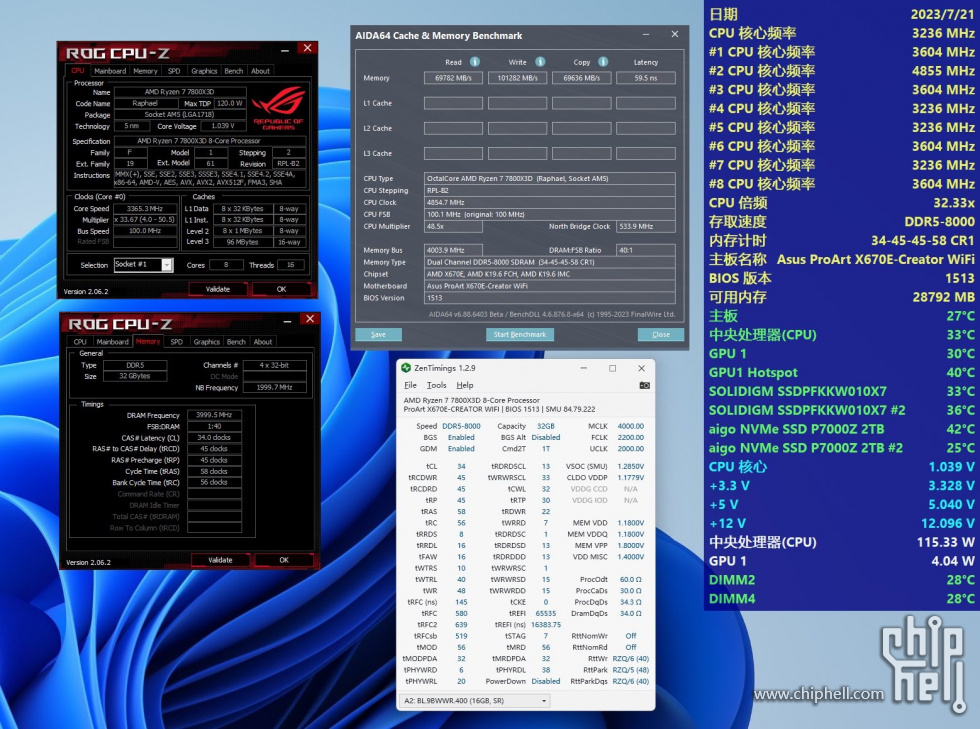Click the empty L3 Cache Latency field

646,153
